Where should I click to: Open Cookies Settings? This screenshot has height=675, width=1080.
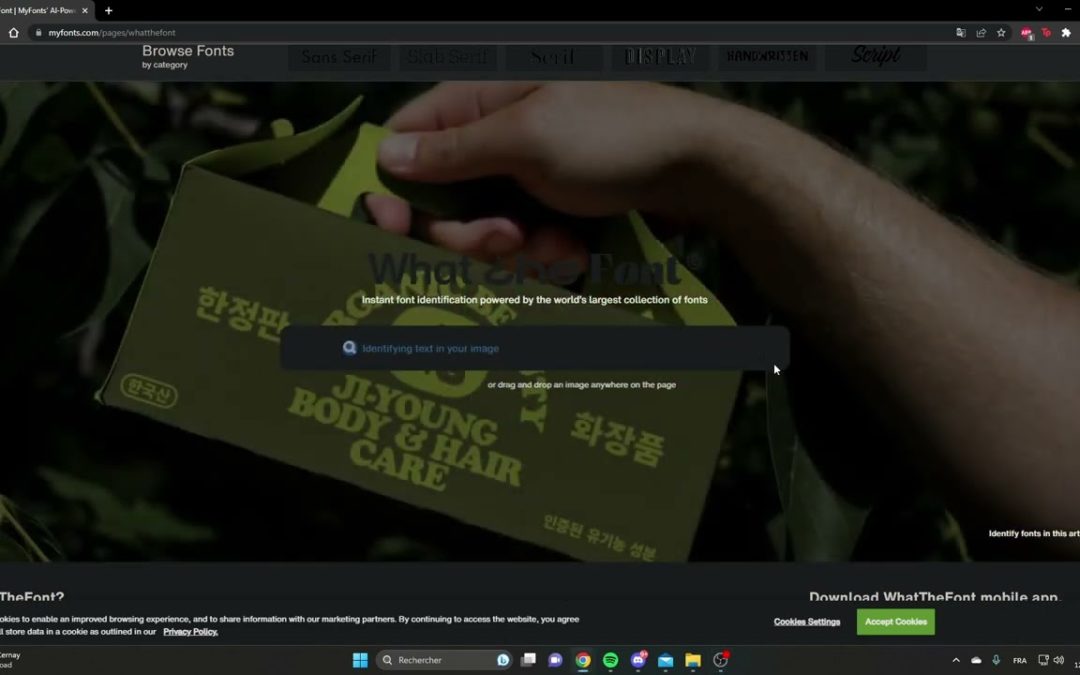pyautogui.click(x=807, y=621)
